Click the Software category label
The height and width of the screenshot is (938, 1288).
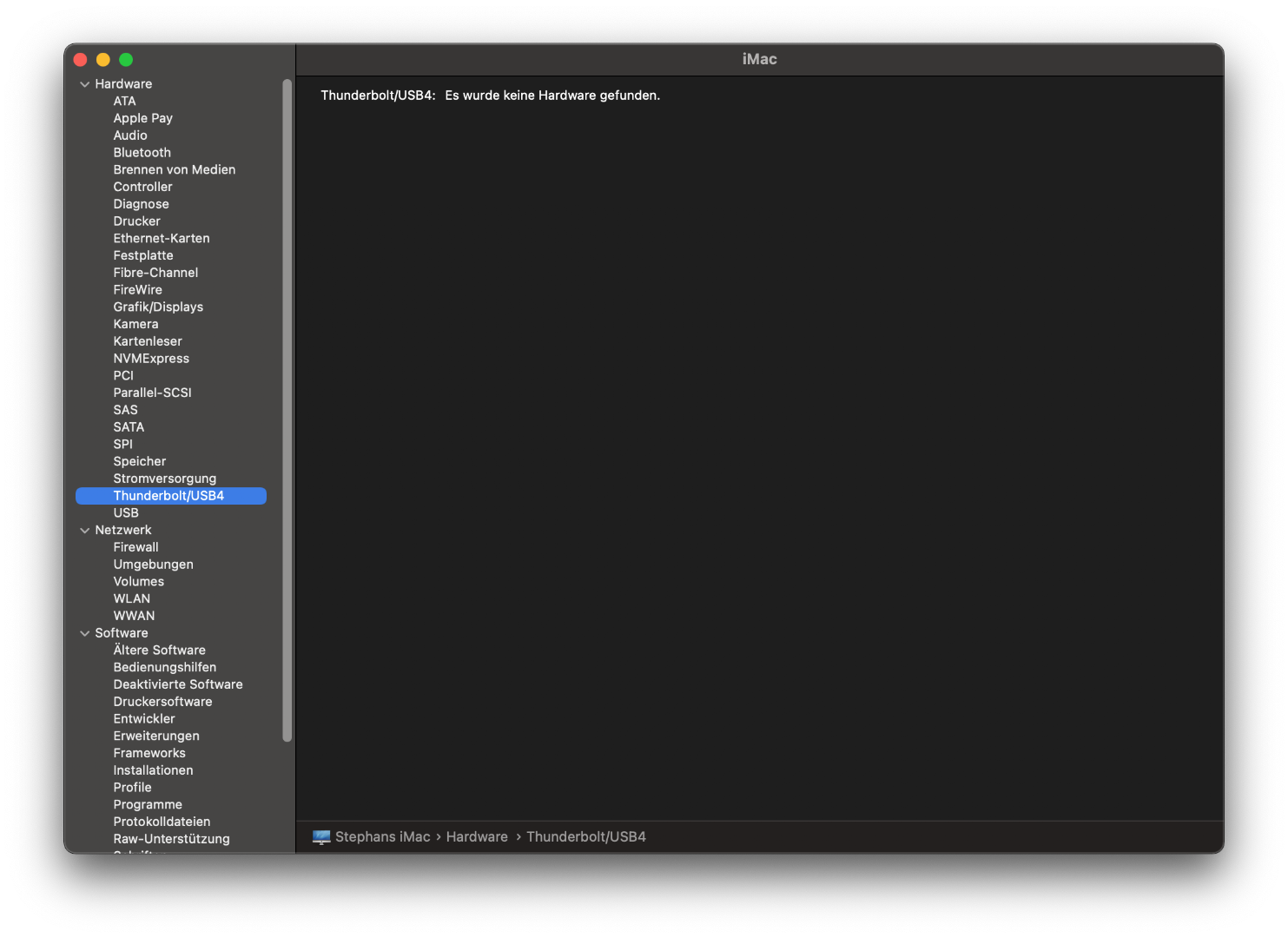click(122, 634)
